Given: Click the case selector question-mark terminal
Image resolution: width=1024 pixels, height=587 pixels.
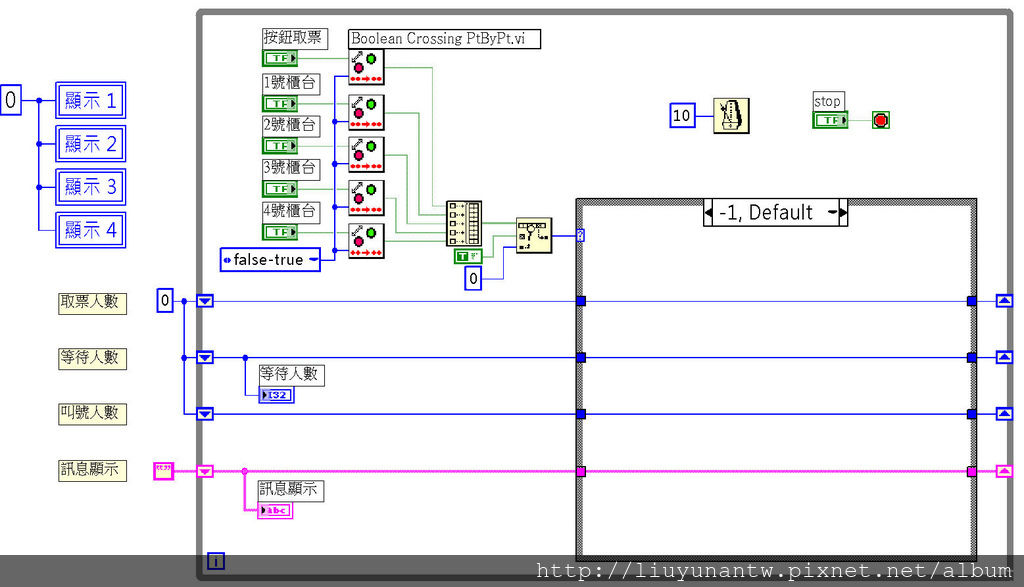Looking at the screenshot, I should pyautogui.click(x=581, y=236).
